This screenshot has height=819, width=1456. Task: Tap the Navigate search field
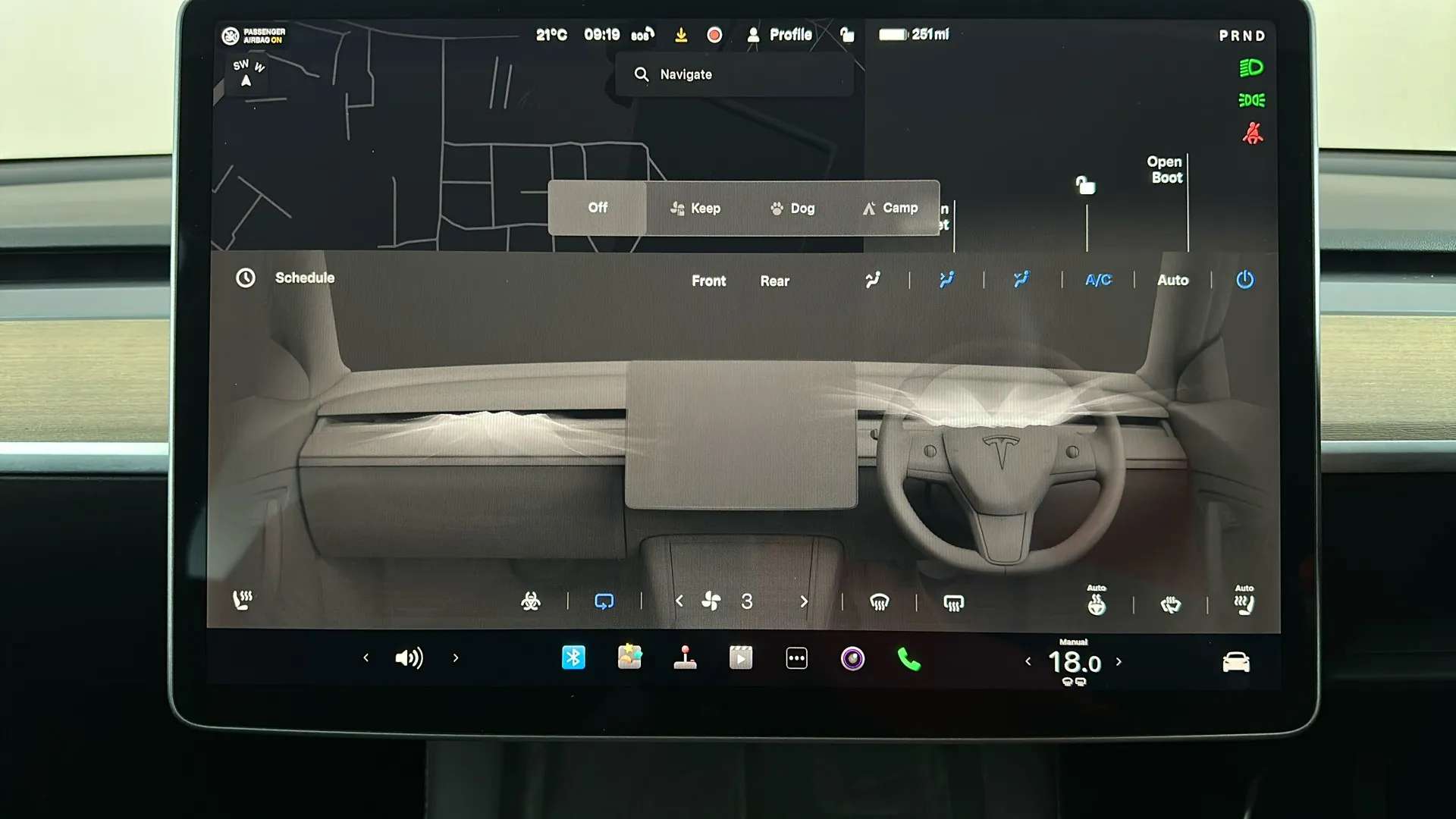click(734, 74)
